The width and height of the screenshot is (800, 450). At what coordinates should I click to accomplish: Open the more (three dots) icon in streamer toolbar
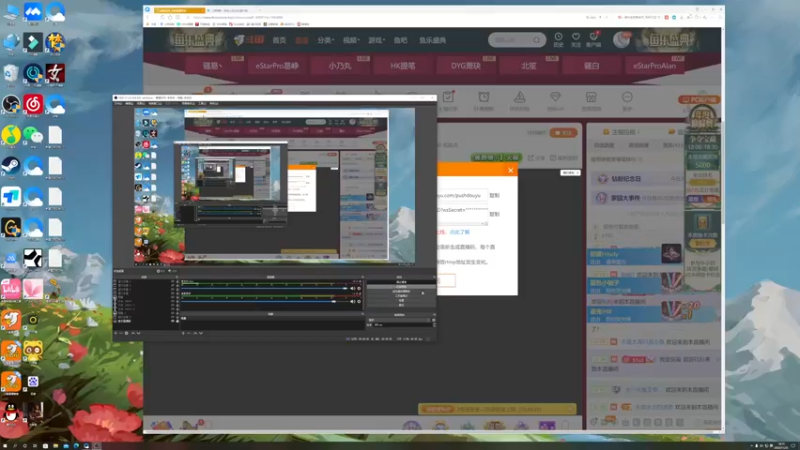pos(627,97)
